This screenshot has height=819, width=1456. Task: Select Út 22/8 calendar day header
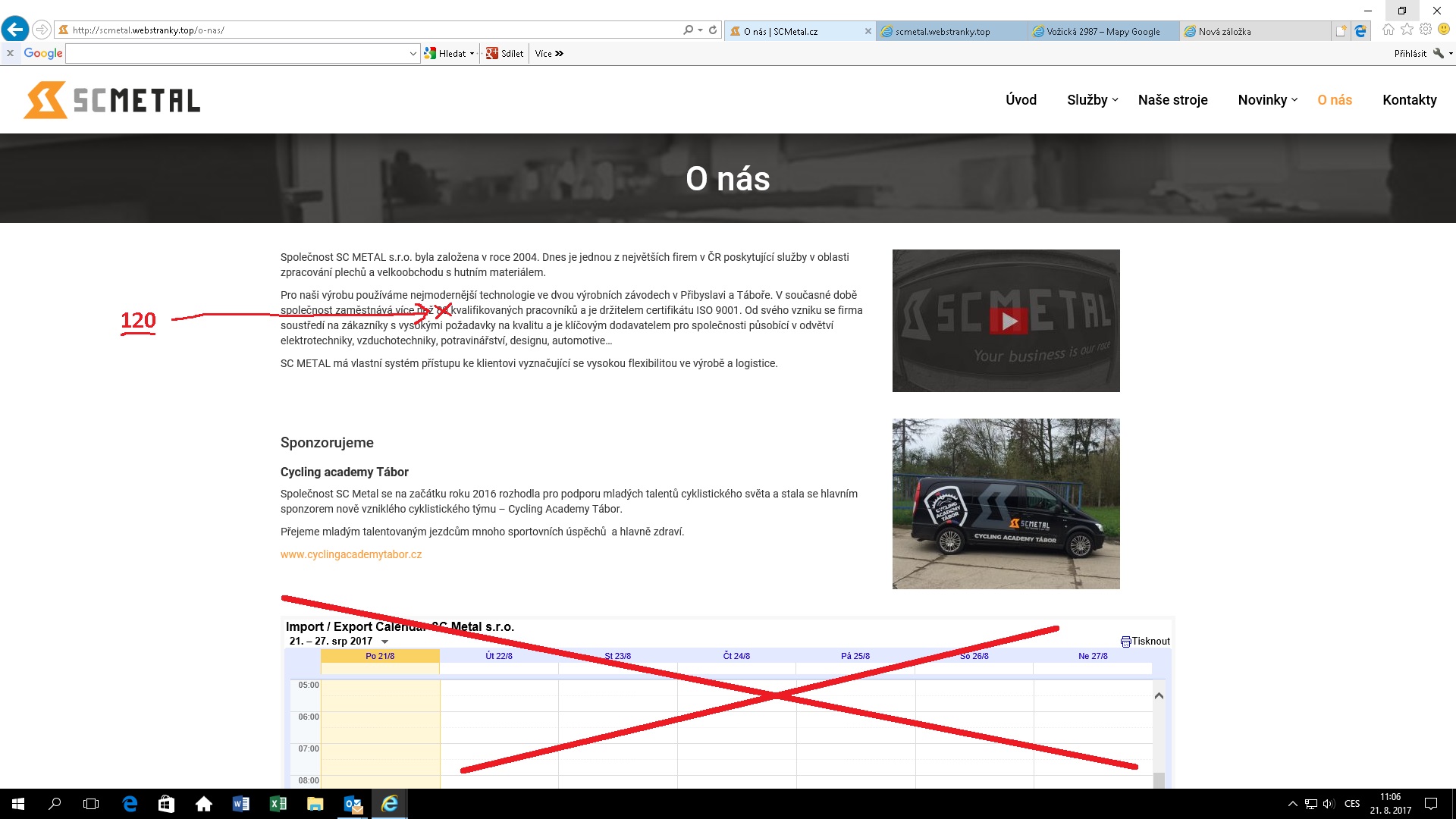(499, 656)
